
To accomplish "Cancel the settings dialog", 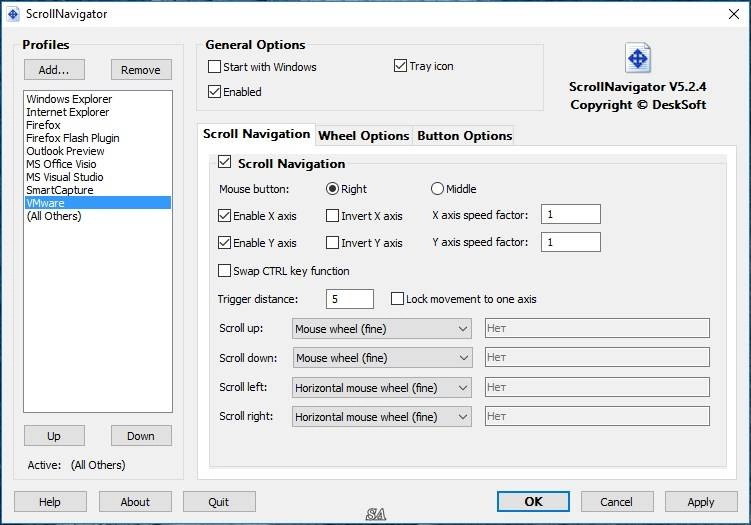I will point(617,502).
